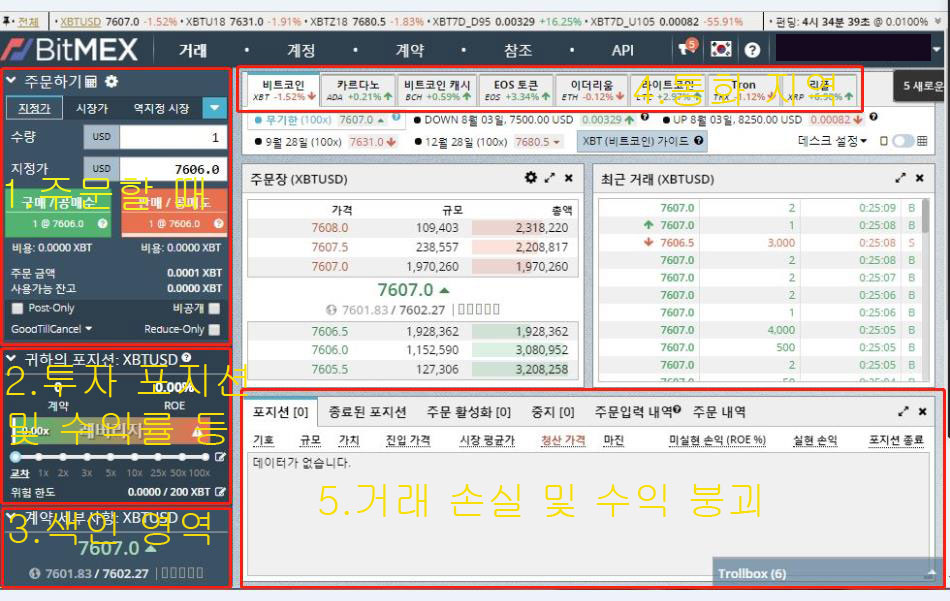Click the 지정가 price input showing 7606.0
This screenshot has width=950, height=601.
click(x=173, y=169)
